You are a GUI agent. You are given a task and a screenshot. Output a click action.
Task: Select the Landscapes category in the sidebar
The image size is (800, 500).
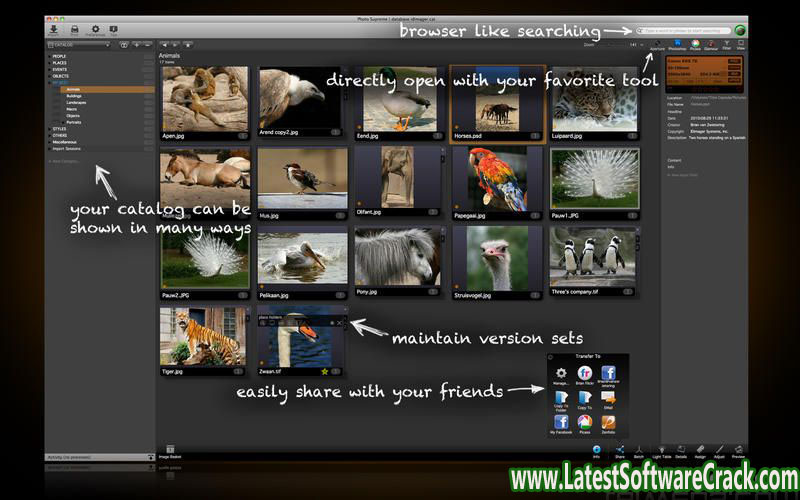point(76,102)
